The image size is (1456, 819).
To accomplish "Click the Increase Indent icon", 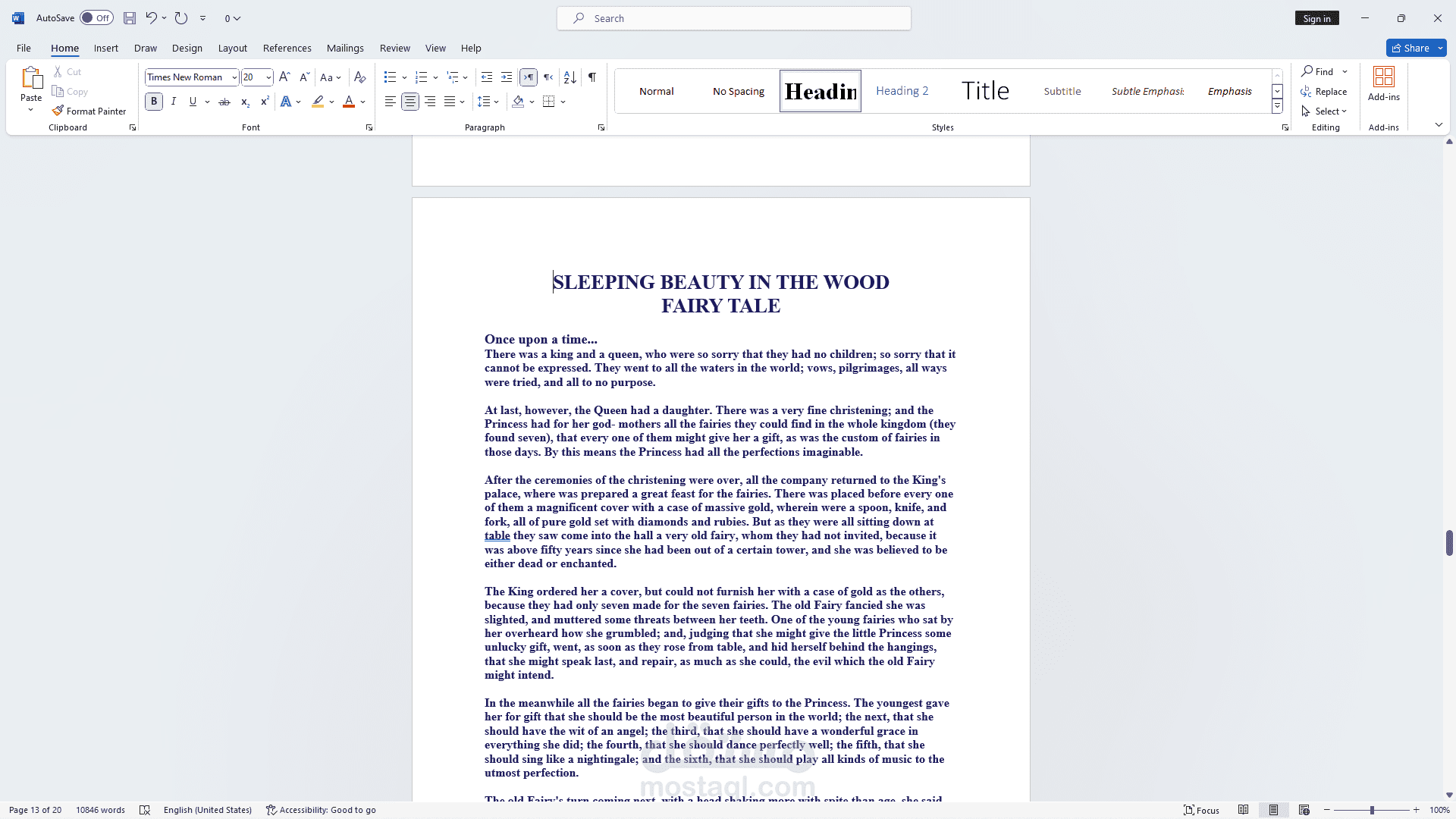I will (x=507, y=77).
